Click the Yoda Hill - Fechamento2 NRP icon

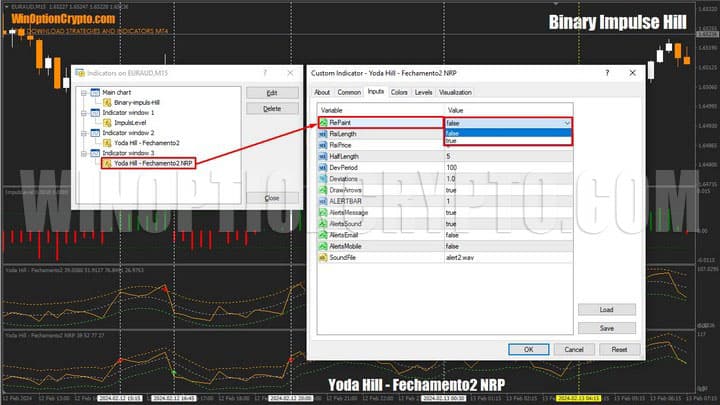point(107,163)
